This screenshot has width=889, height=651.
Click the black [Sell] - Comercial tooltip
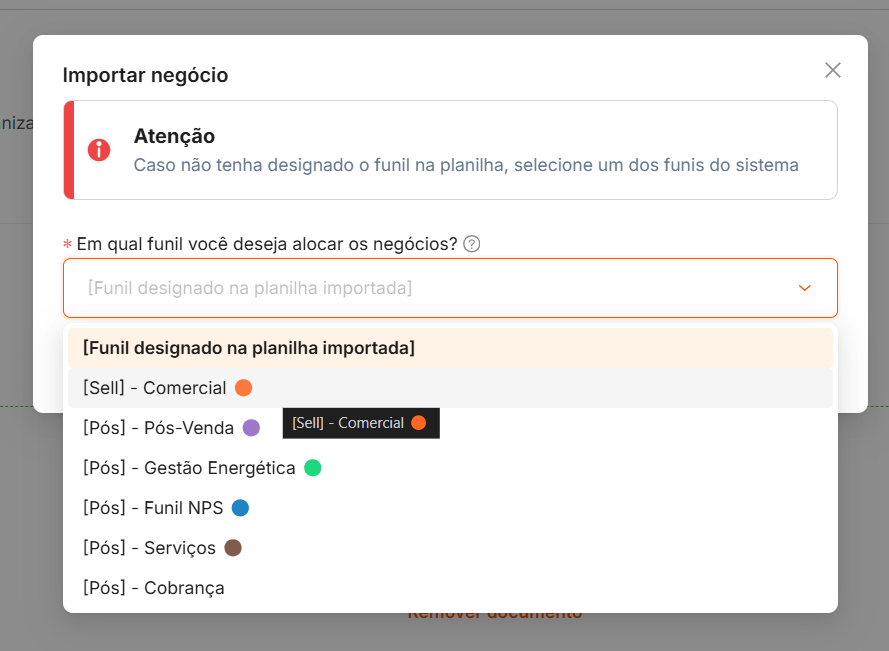[x=360, y=423]
